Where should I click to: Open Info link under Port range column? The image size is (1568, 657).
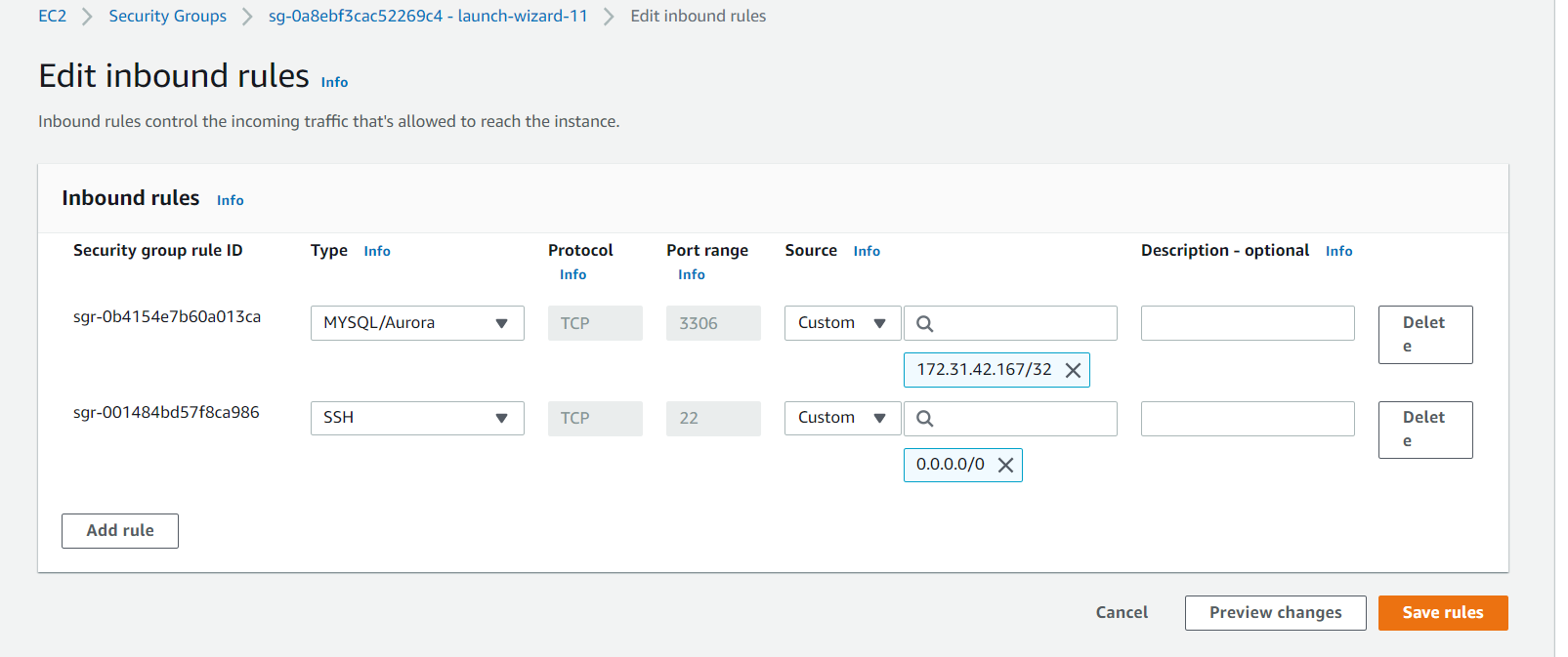tap(691, 275)
